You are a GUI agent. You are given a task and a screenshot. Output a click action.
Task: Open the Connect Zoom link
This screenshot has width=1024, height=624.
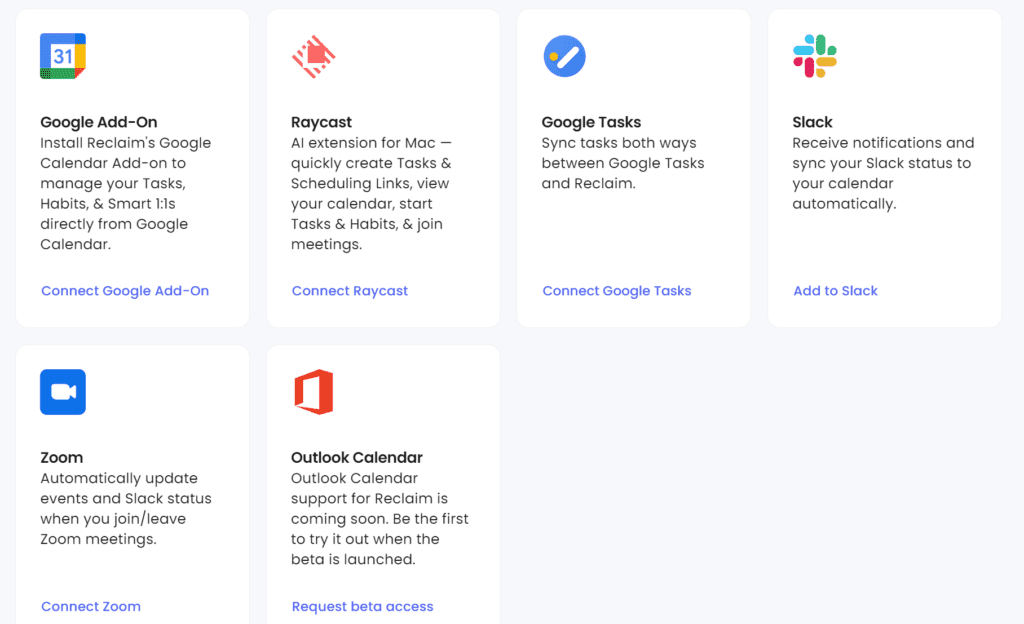[91, 606]
